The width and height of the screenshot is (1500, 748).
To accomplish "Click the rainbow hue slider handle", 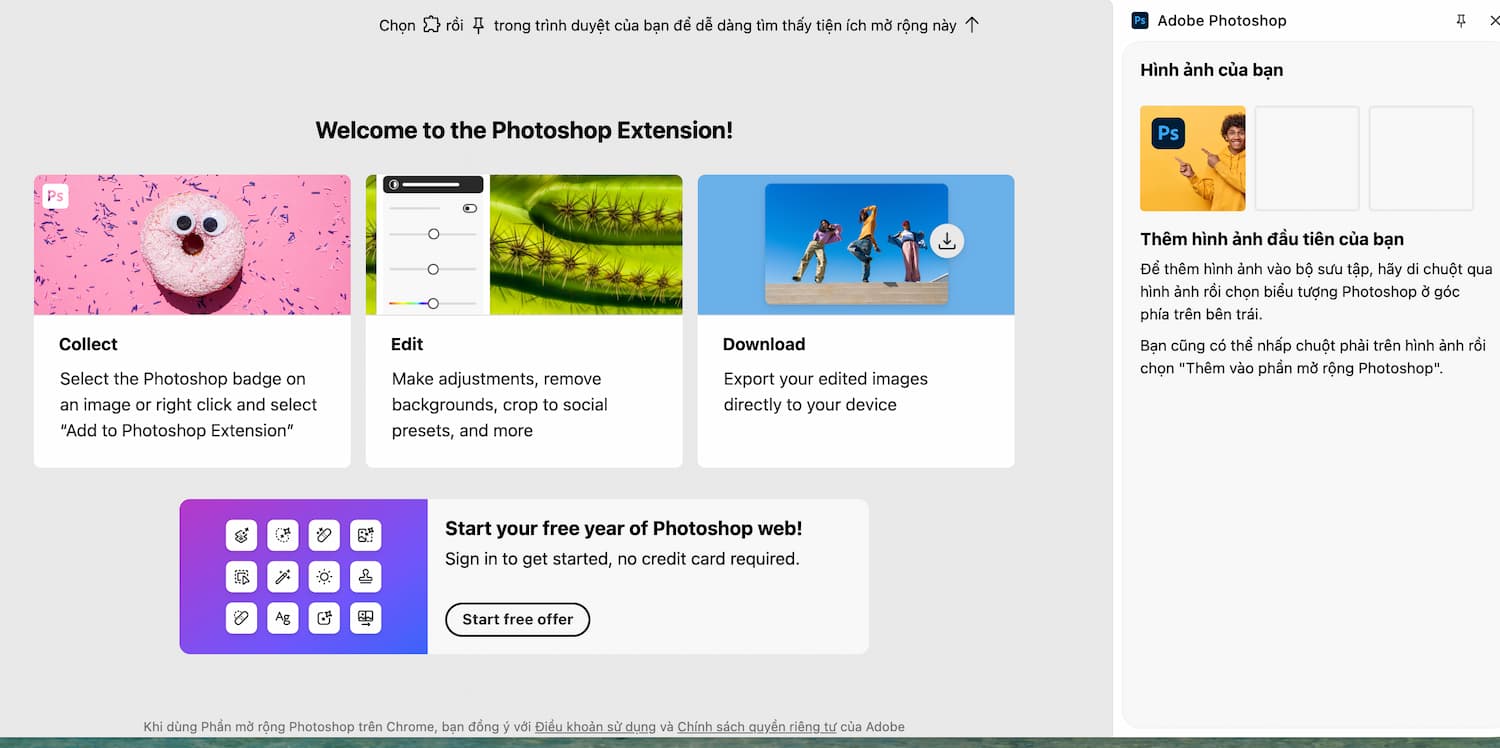I will 433,303.
